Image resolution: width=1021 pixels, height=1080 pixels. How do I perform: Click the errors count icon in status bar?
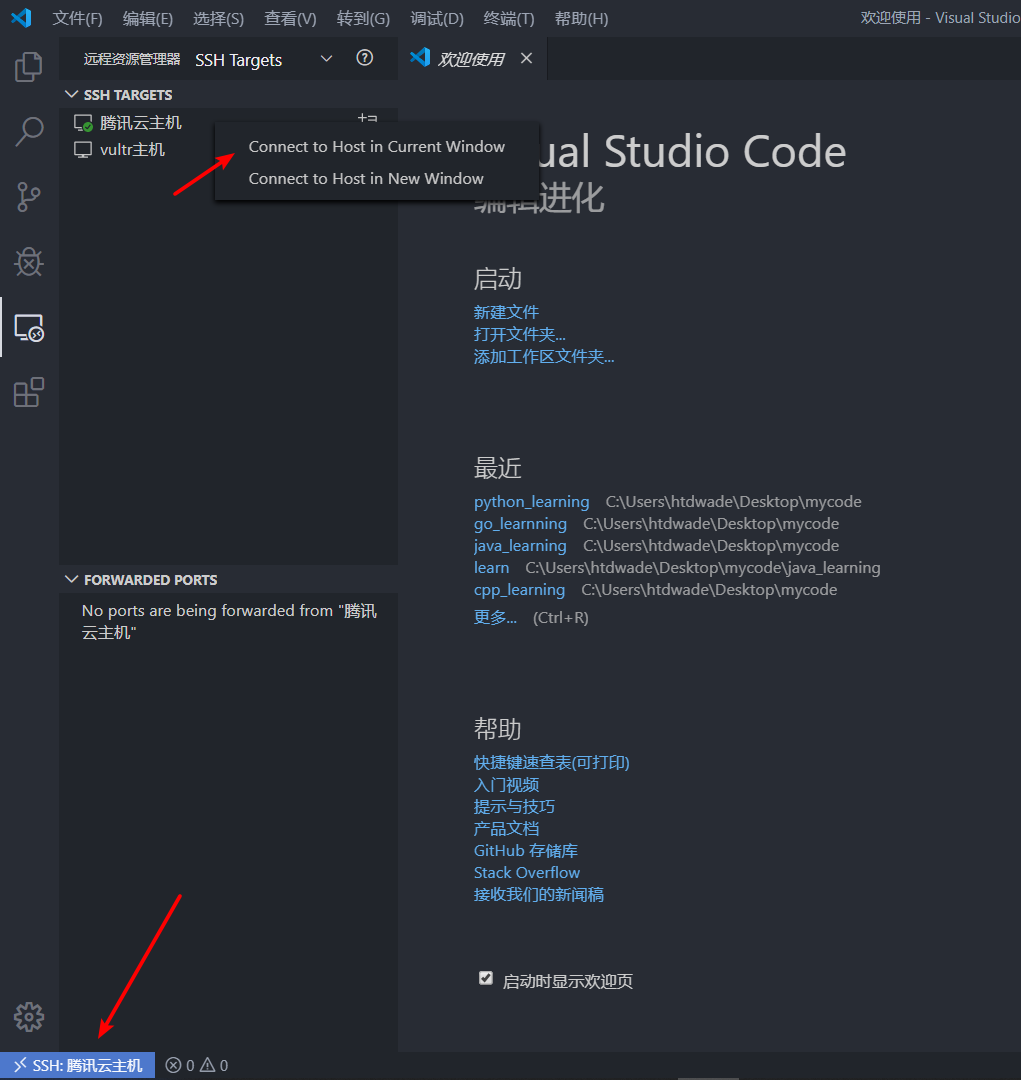tap(174, 1066)
